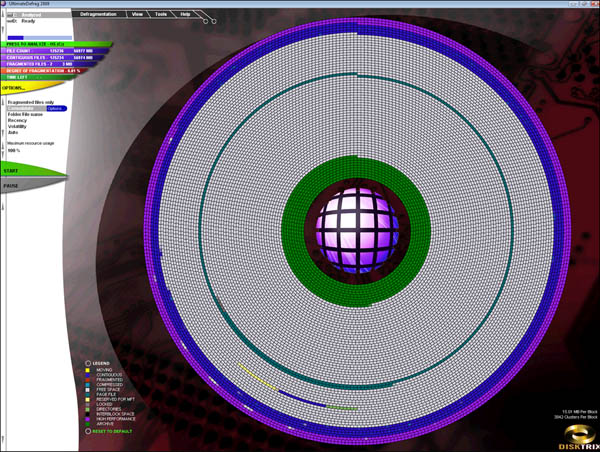The width and height of the screenshot is (600, 452).
Task: Click the Legend circle icon
Action: [88, 363]
